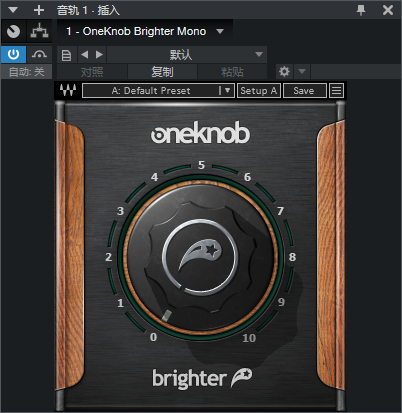The height and width of the screenshot is (413, 402).
Task: Click the 5 mark on the dial
Action: click(x=201, y=165)
